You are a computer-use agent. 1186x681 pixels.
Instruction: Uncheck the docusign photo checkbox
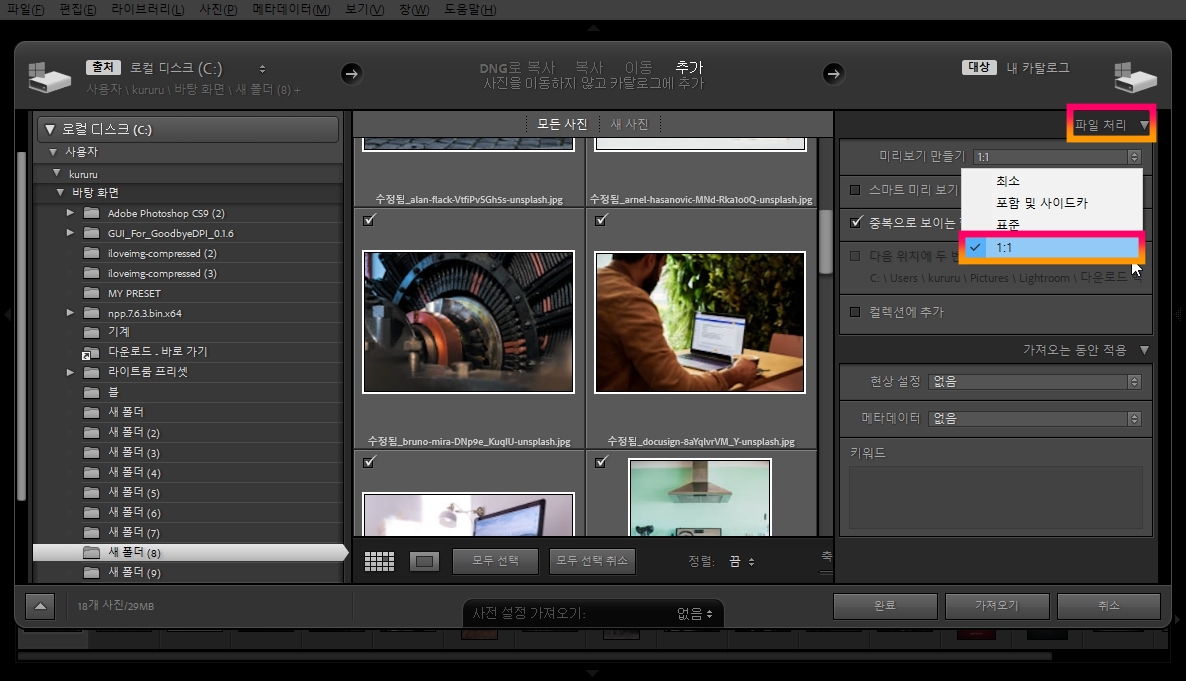coord(601,220)
